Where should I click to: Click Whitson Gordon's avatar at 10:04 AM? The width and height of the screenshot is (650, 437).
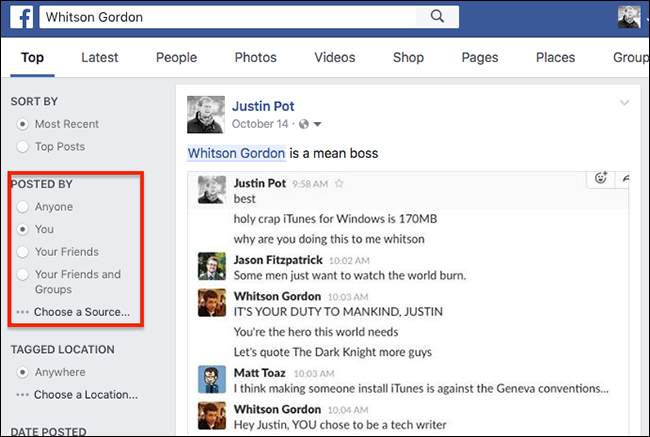[212, 416]
